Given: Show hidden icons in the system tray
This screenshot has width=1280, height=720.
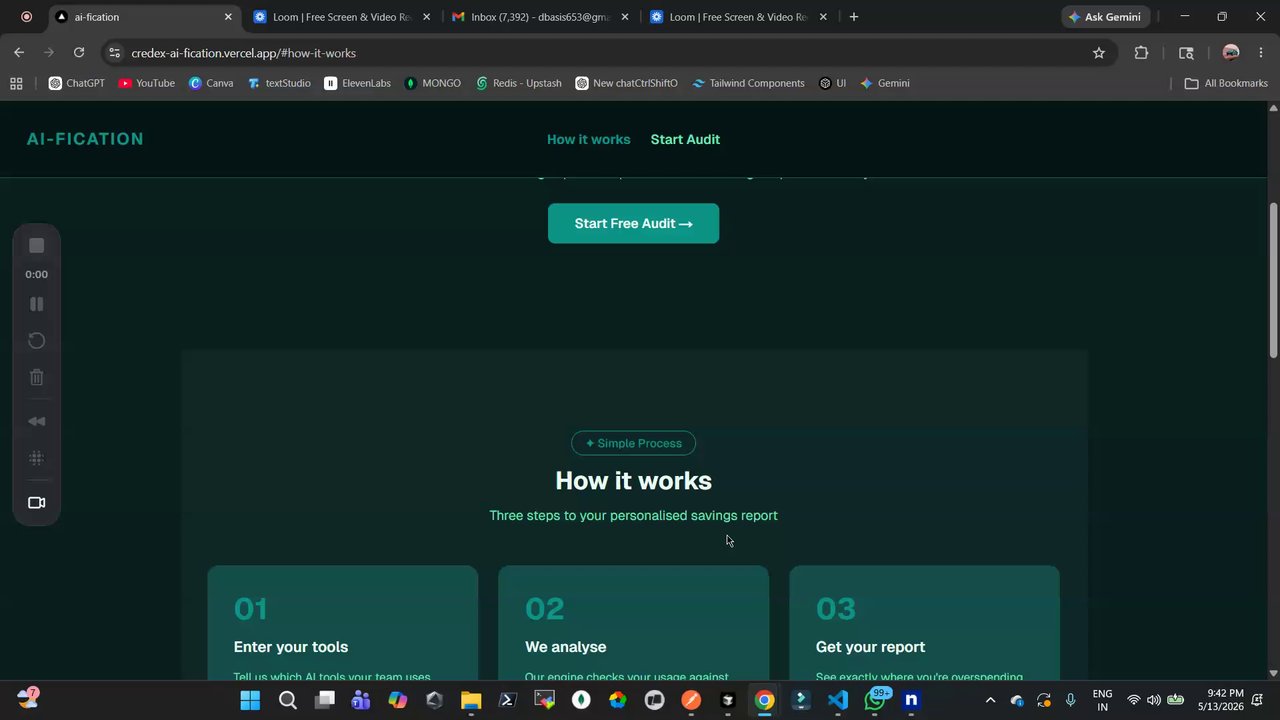Looking at the screenshot, I should point(990,700).
